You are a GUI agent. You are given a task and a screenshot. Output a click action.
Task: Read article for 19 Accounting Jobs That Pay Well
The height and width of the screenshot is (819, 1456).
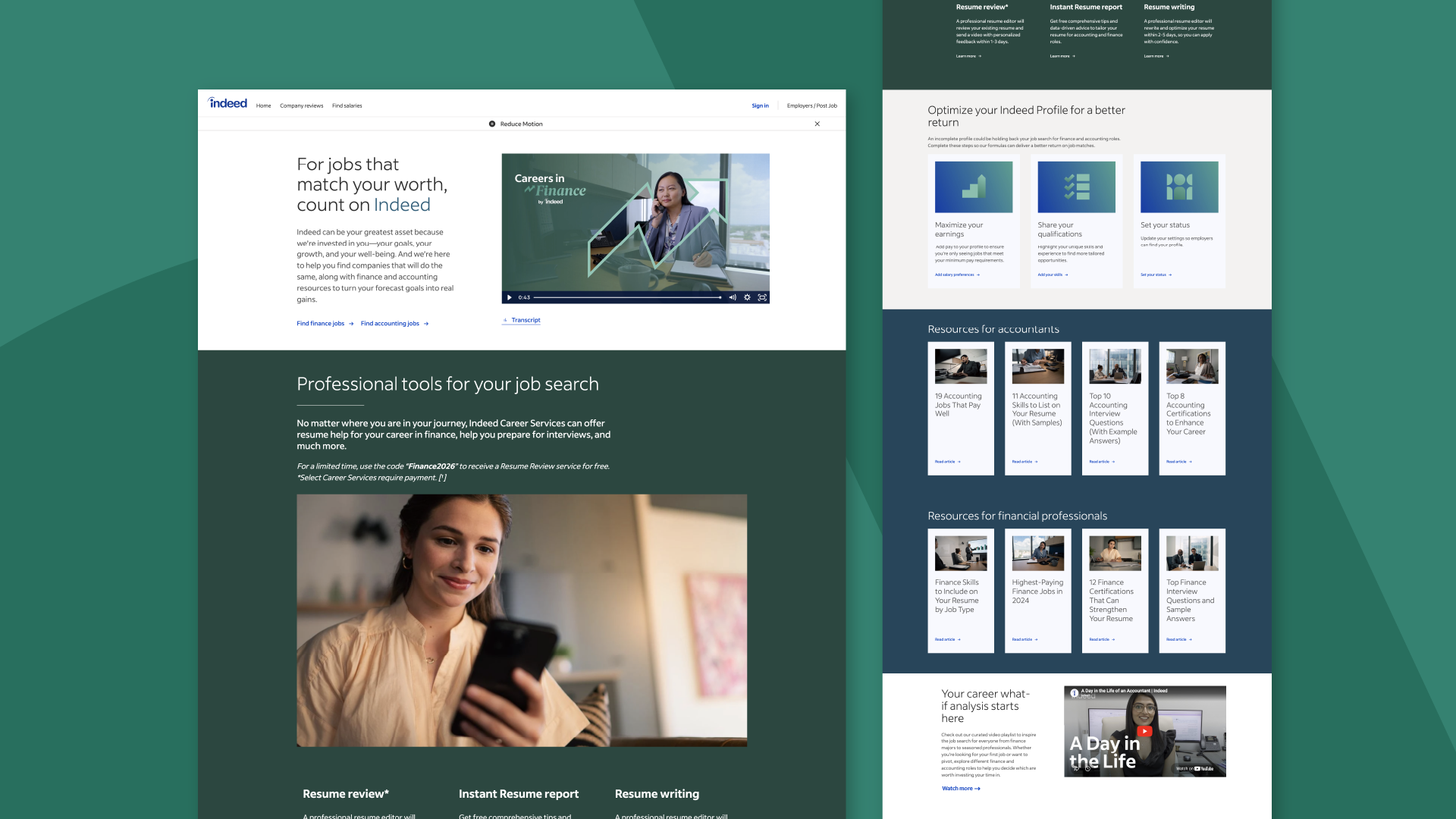click(947, 461)
